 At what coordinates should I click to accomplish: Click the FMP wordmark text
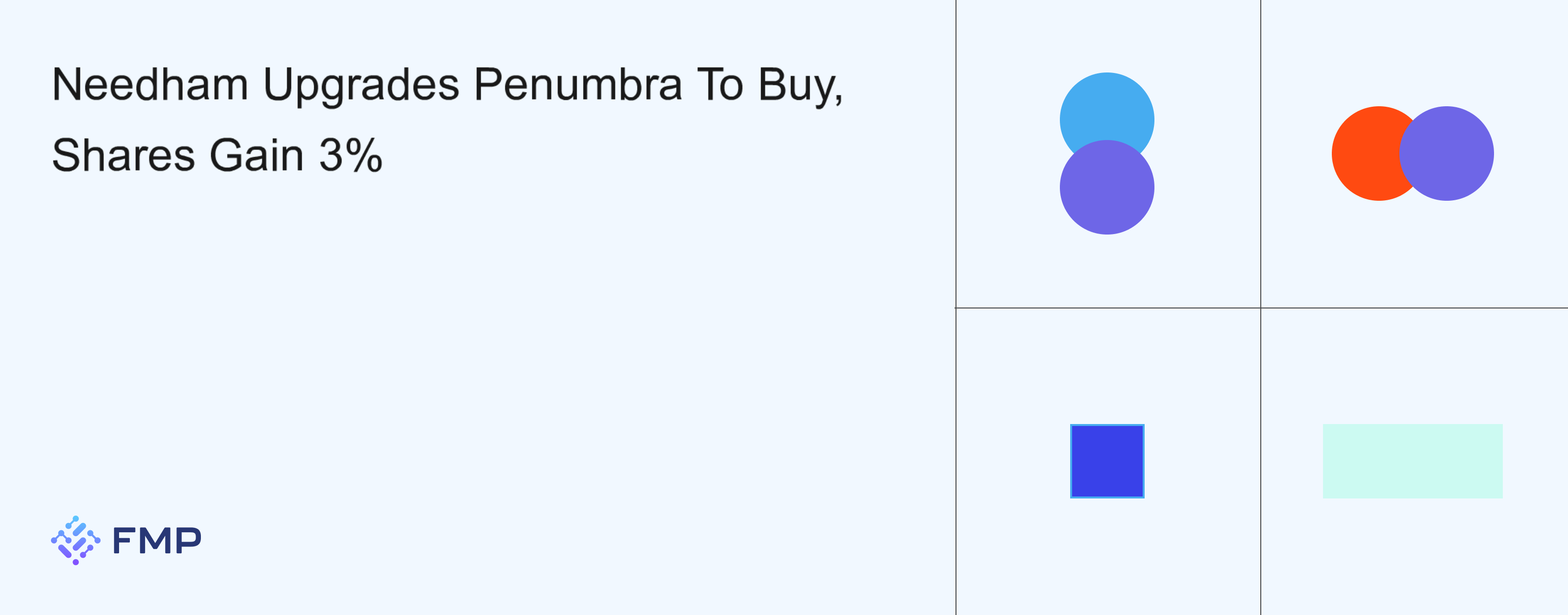click(x=157, y=540)
